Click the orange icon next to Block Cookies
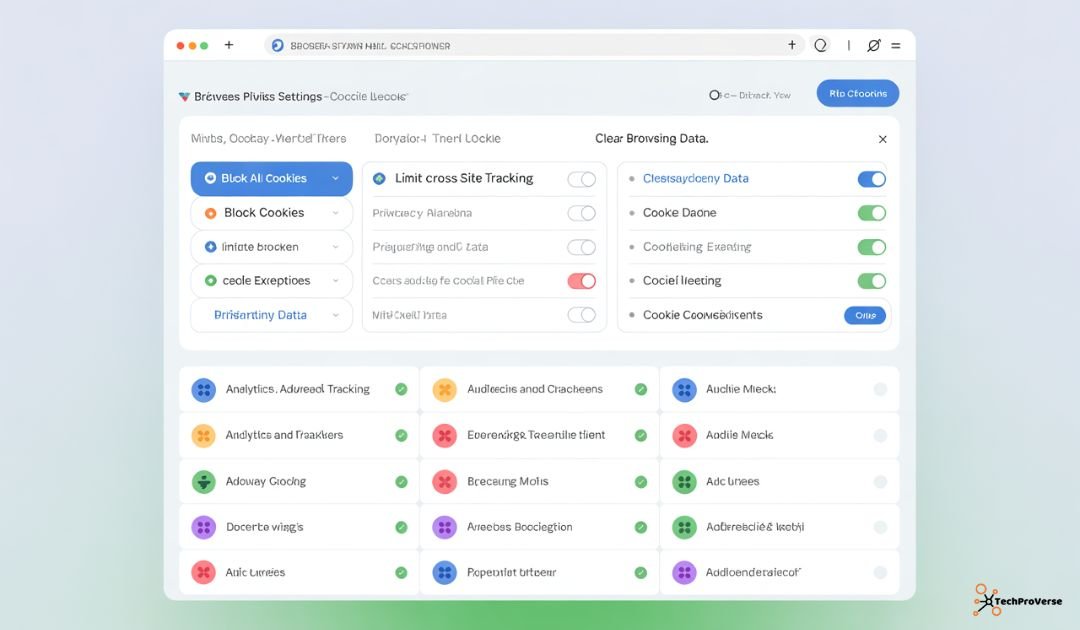 tap(208, 212)
